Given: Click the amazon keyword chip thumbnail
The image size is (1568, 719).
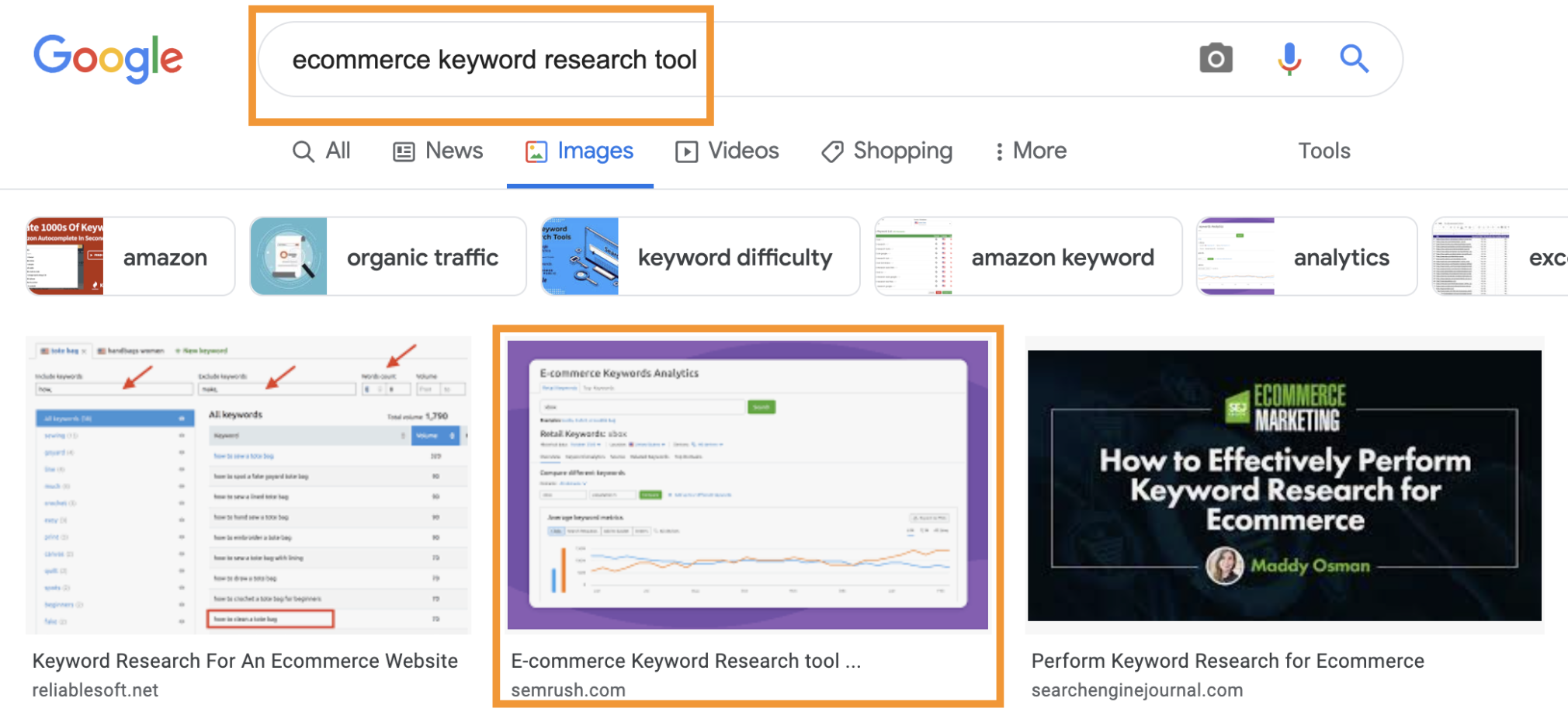Looking at the screenshot, I should click(914, 257).
